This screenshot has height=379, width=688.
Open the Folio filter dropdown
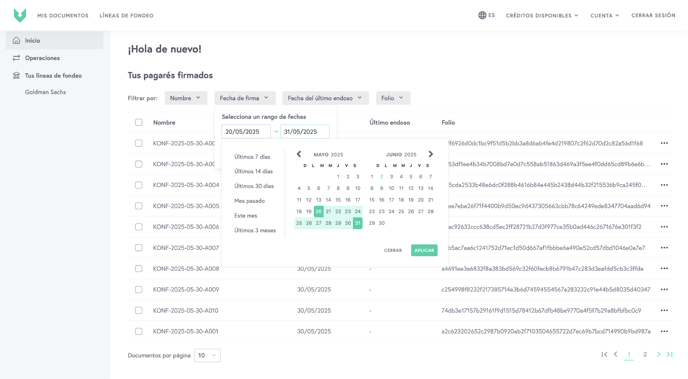coord(393,98)
